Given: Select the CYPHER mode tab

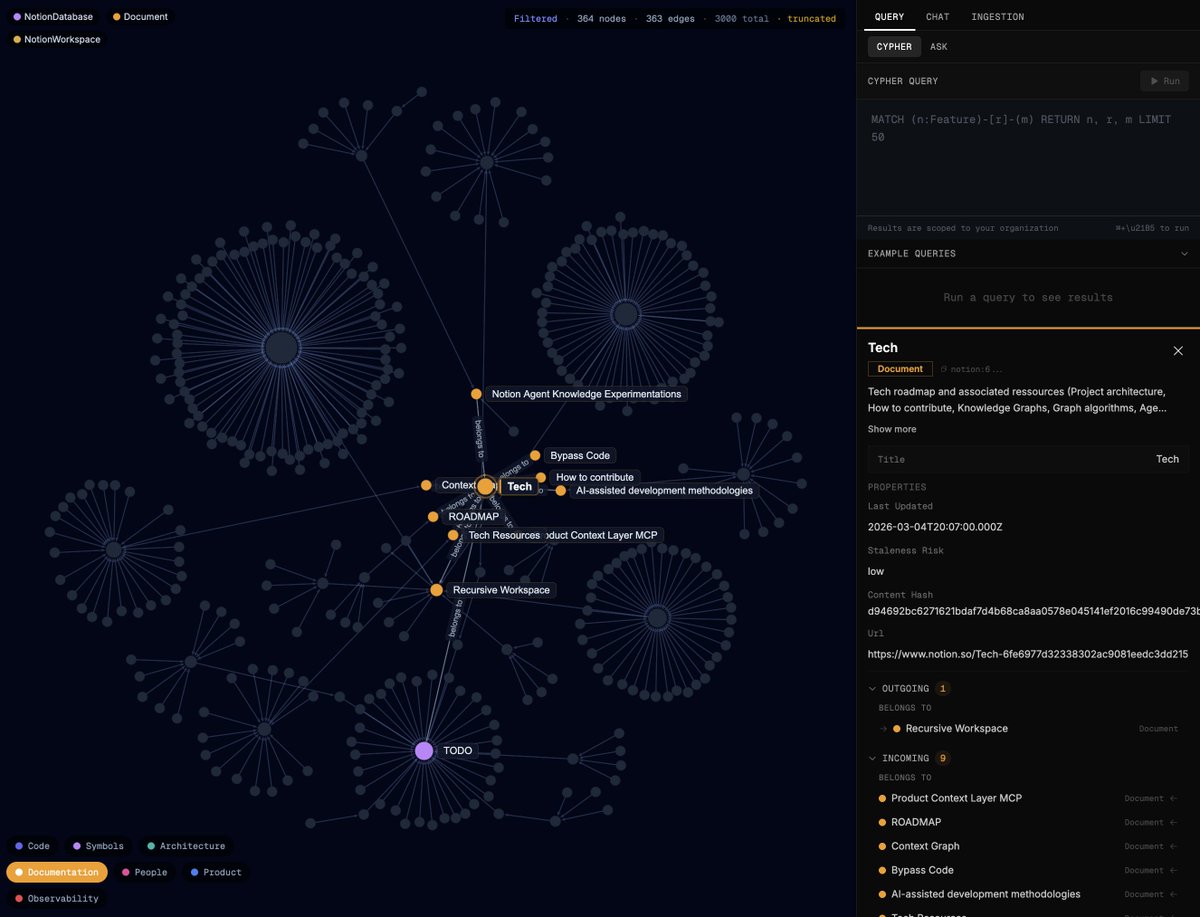Looking at the screenshot, I should click(x=894, y=47).
